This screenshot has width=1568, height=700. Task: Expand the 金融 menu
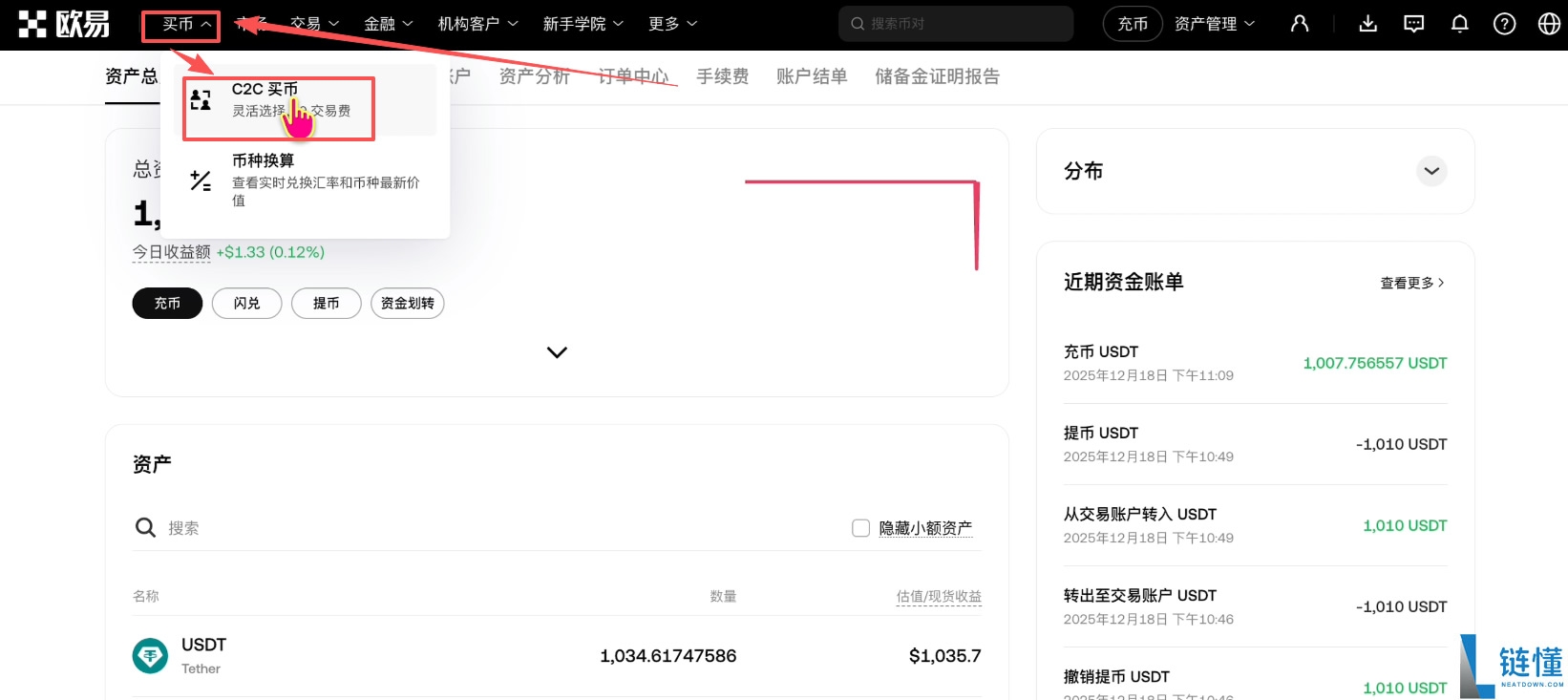point(389,24)
